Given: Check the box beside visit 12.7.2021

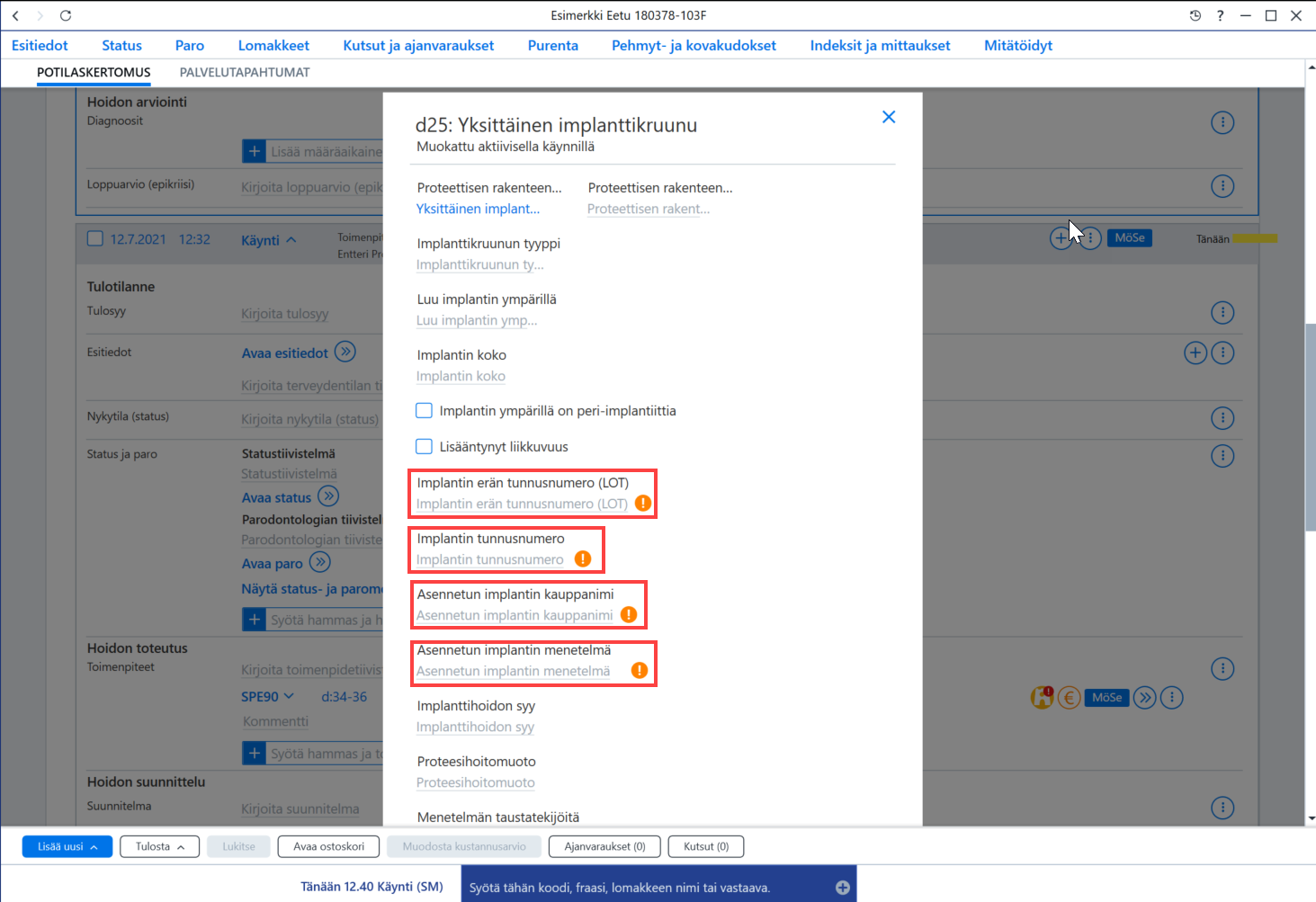Looking at the screenshot, I should point(95,238).
